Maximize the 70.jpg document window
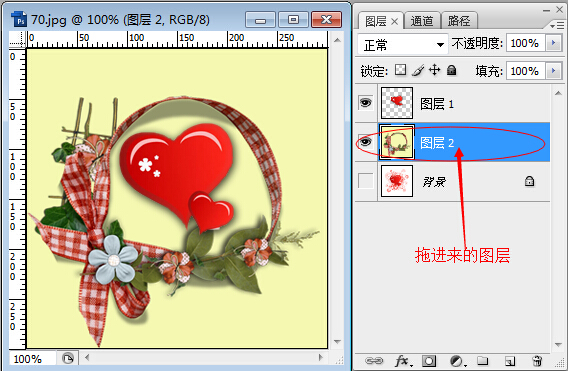Screen dimensions: 568x371 pyautogui.click(x=293, y=20)
